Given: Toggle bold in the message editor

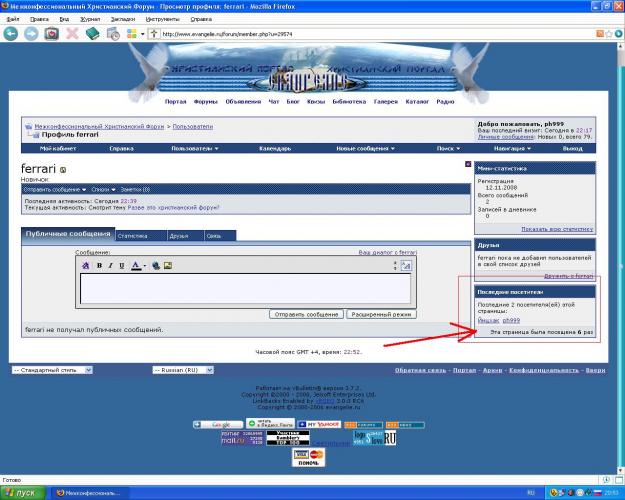Looking at the screenshot, I should (x=98, y=265).
